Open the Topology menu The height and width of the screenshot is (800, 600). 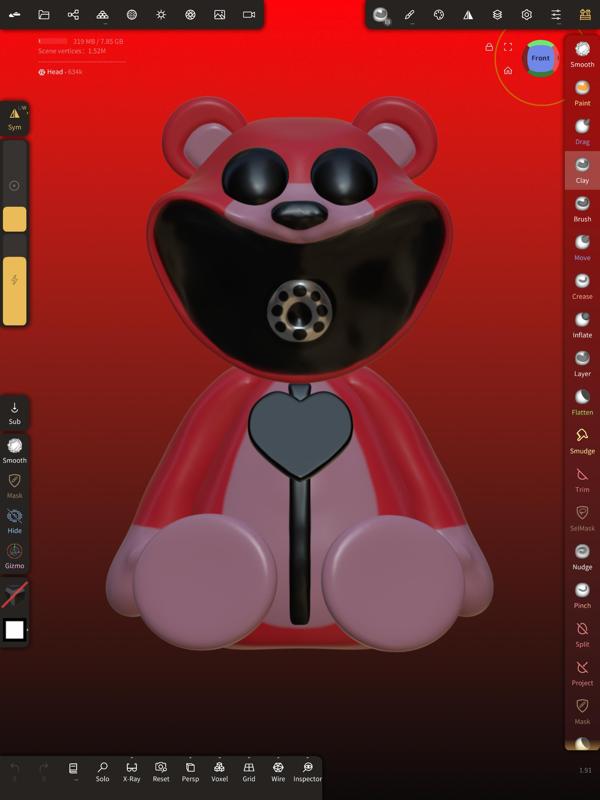point(103,14)
